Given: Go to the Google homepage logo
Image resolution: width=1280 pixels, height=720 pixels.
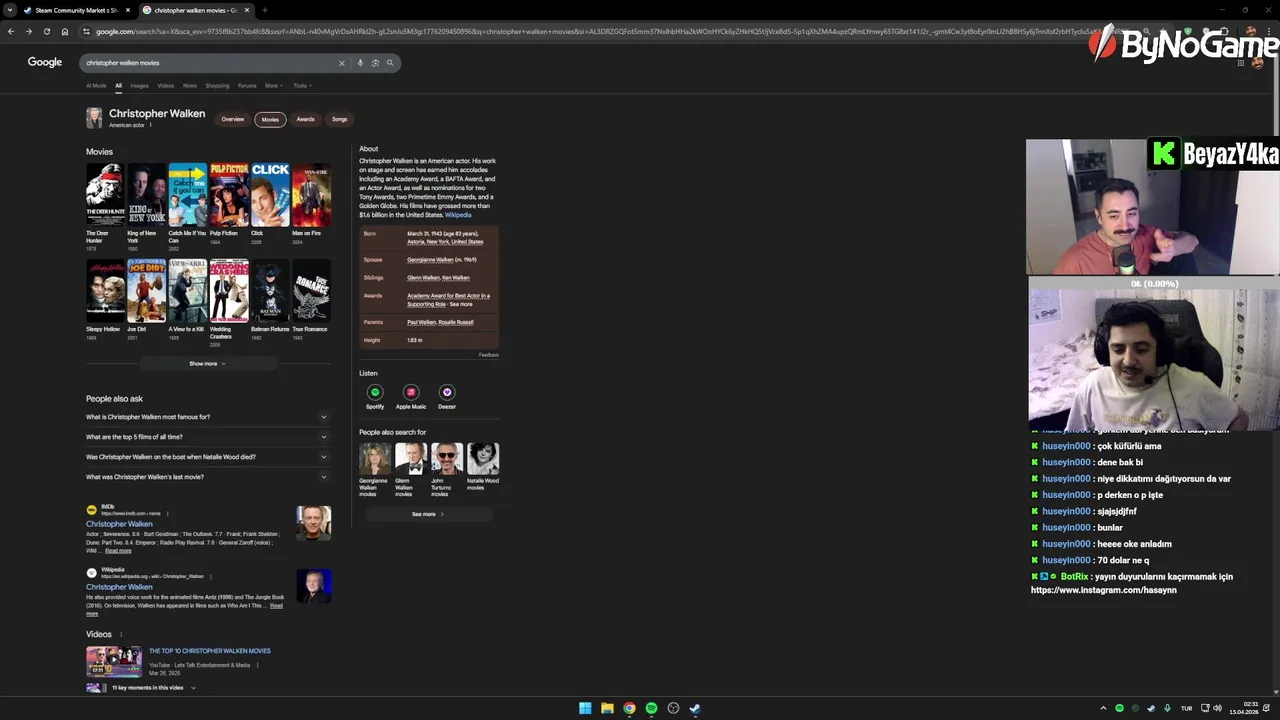Looking at the screenshot, I should click(x=45, y=62).
